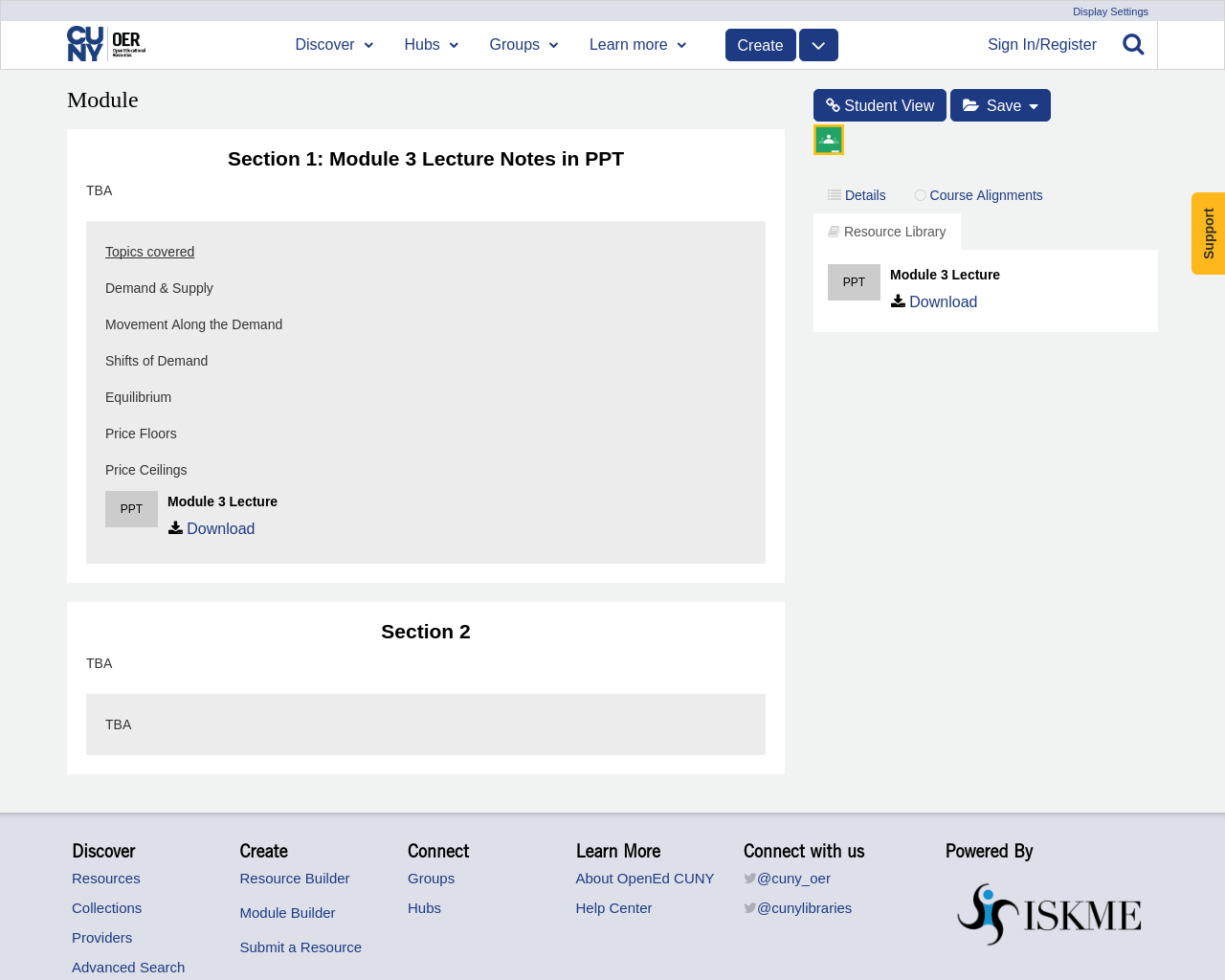
Task: Go to footer Resources link
Action: pyautogui.click(x=106, y=879)
